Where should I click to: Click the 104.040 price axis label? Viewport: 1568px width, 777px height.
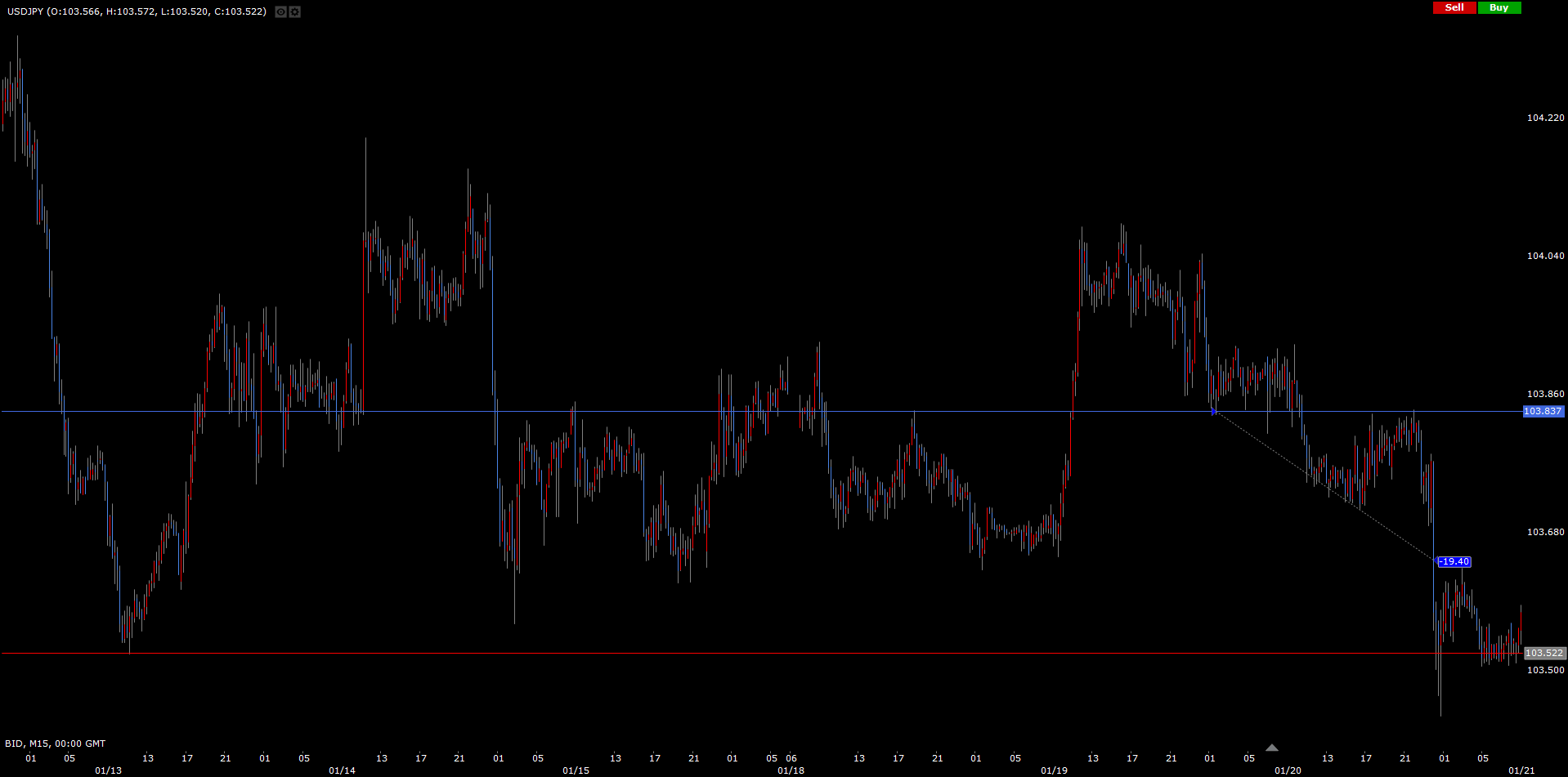tap(1545, 256)
